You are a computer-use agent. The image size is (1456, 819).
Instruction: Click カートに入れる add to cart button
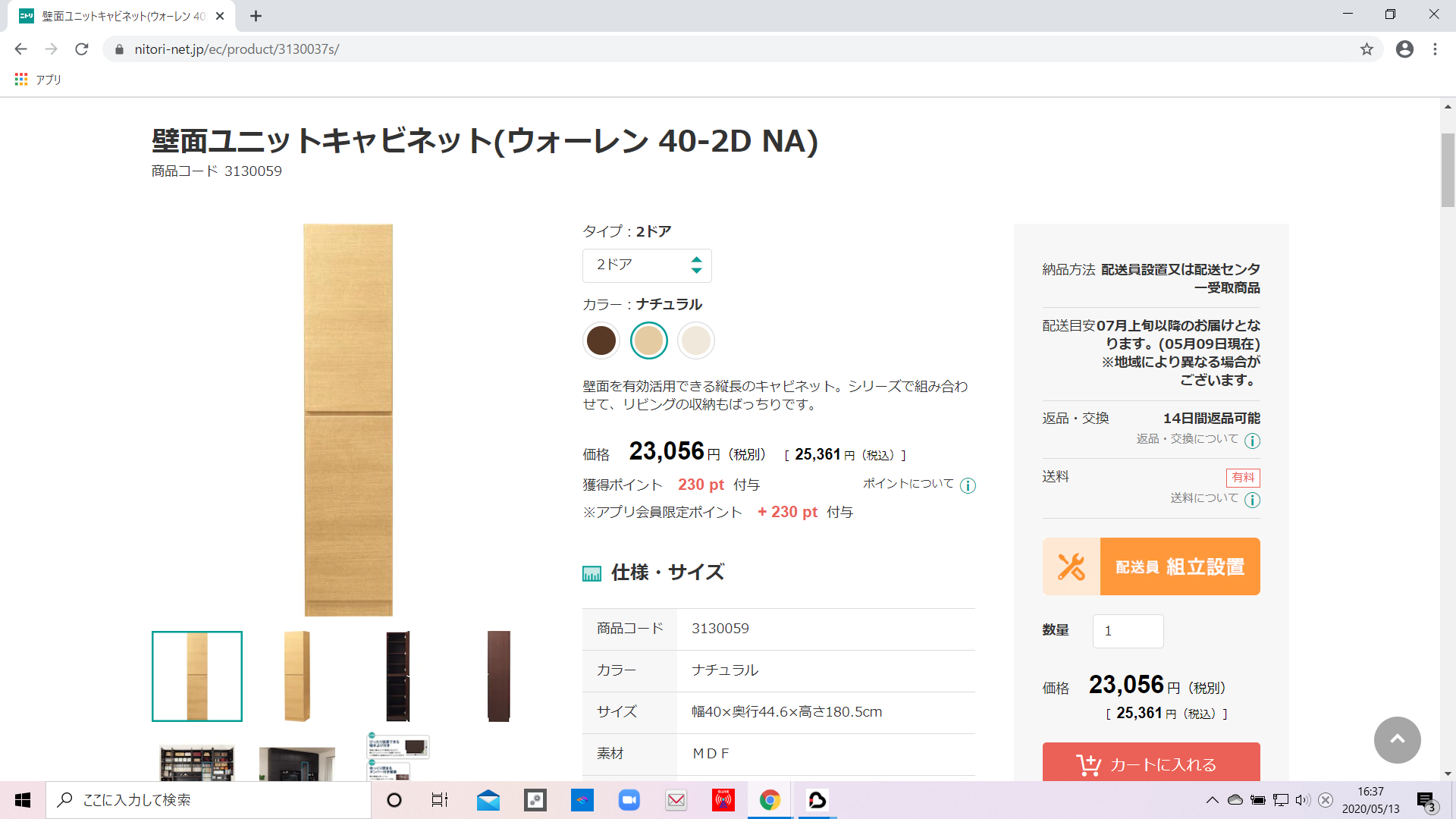pos(1150,763)
